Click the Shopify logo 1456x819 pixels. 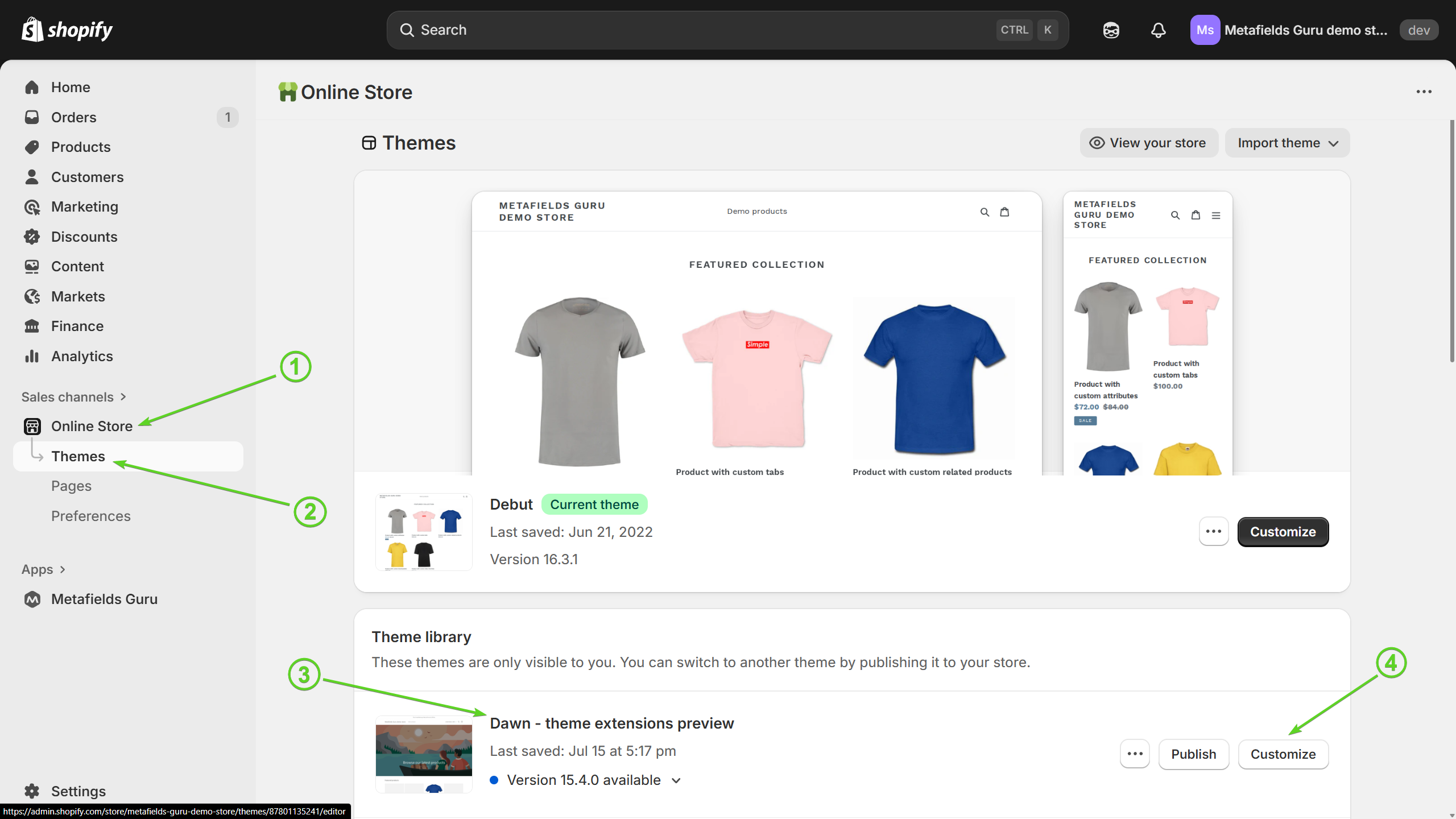67,30
